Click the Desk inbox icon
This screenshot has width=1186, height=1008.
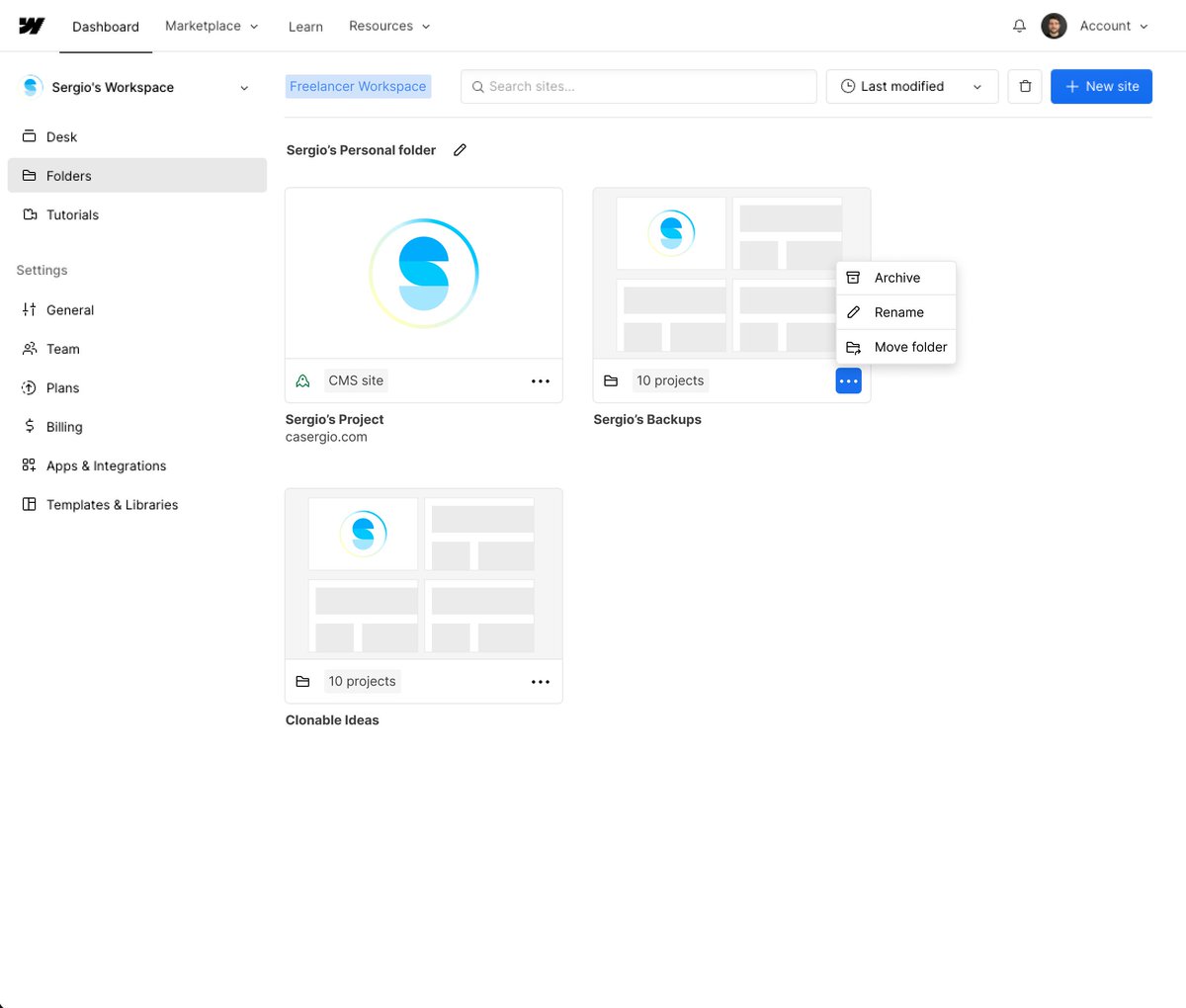[29, 136]
